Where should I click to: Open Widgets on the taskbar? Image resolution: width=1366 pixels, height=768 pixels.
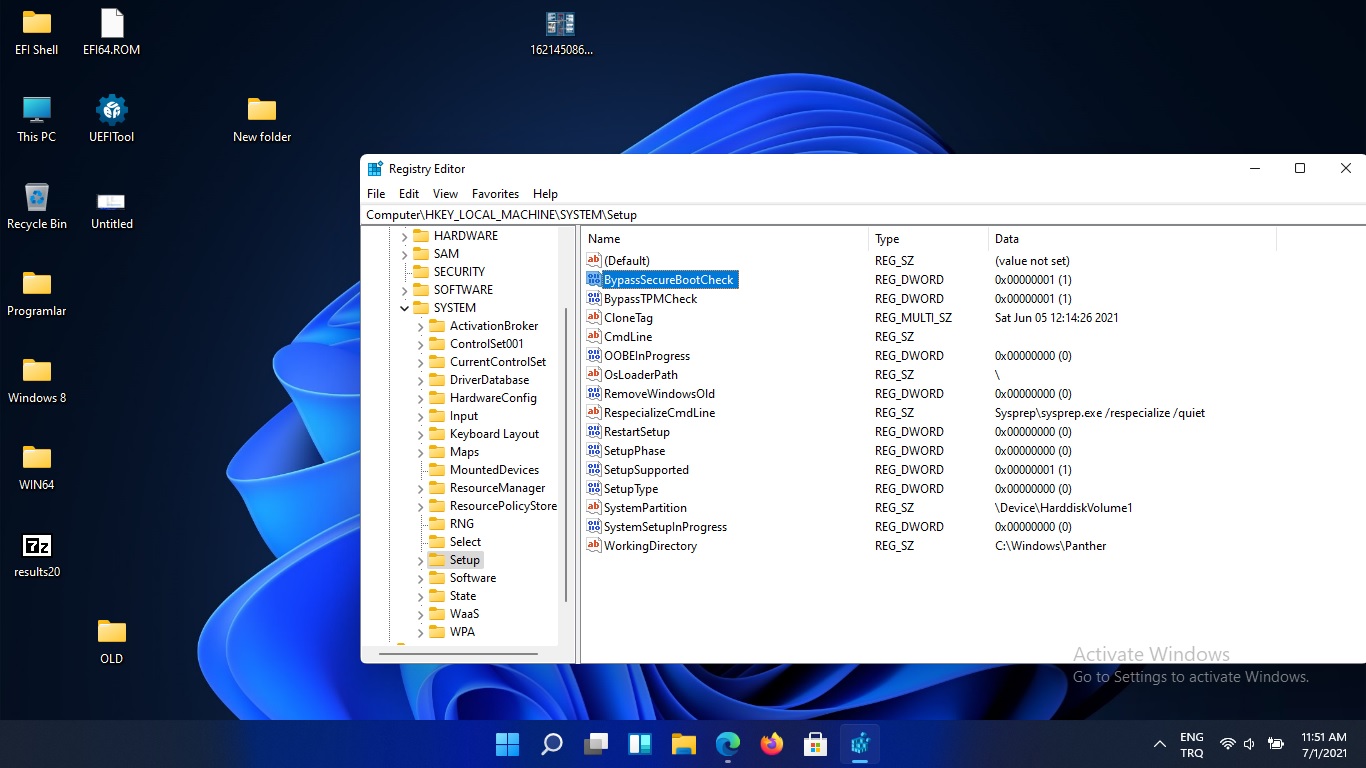[640, 744]
